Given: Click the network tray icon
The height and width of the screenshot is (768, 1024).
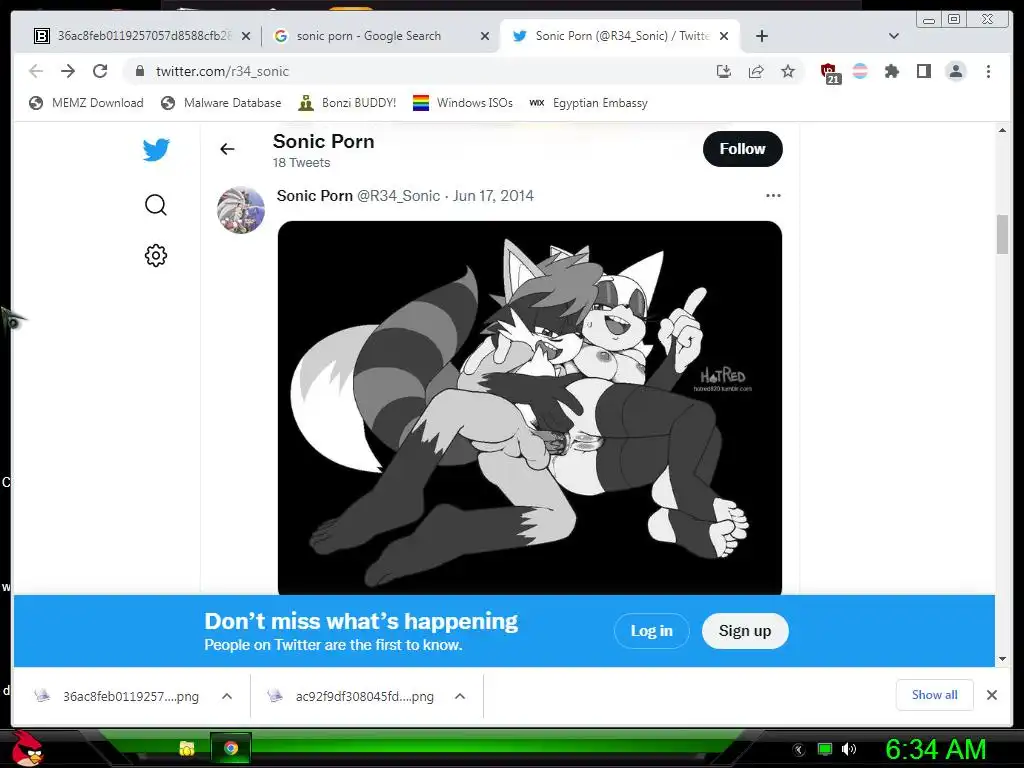Looking at the screenshot, I should click(x=825, y=749).
